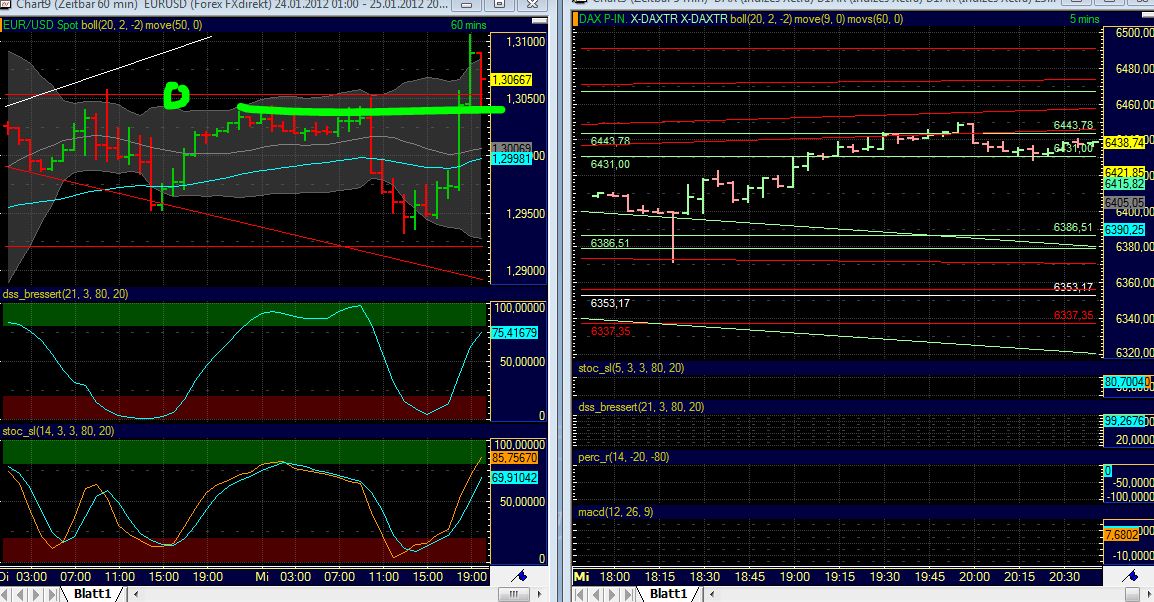Image resolution: width=1154 pixels, height=602 pixels.
Task: Click the dss_bressert(21, 3, 80, 20) panel label
Action: coord(65,292)
